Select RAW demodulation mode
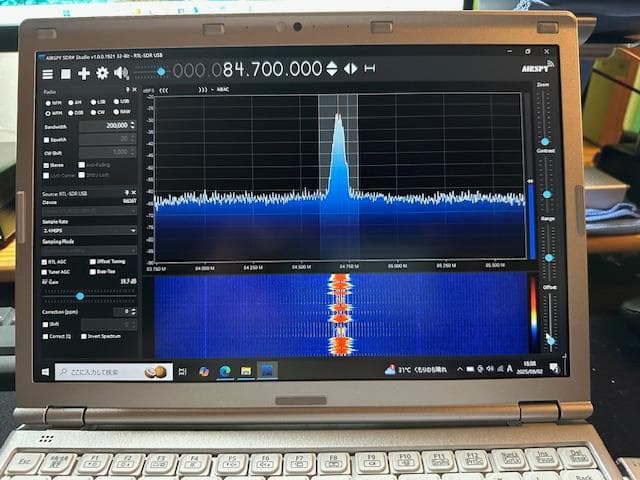640x480 pixels. point(122,111)
